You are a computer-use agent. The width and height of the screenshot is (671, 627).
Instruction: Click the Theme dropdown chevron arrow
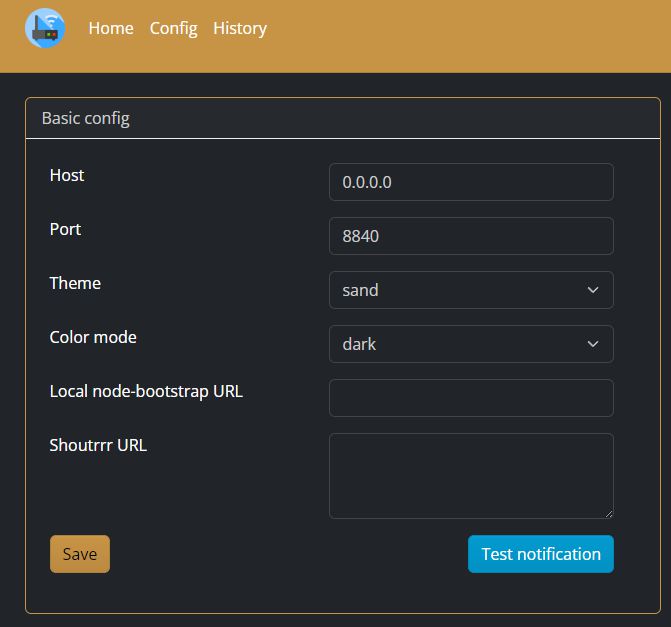coord(593,290)
